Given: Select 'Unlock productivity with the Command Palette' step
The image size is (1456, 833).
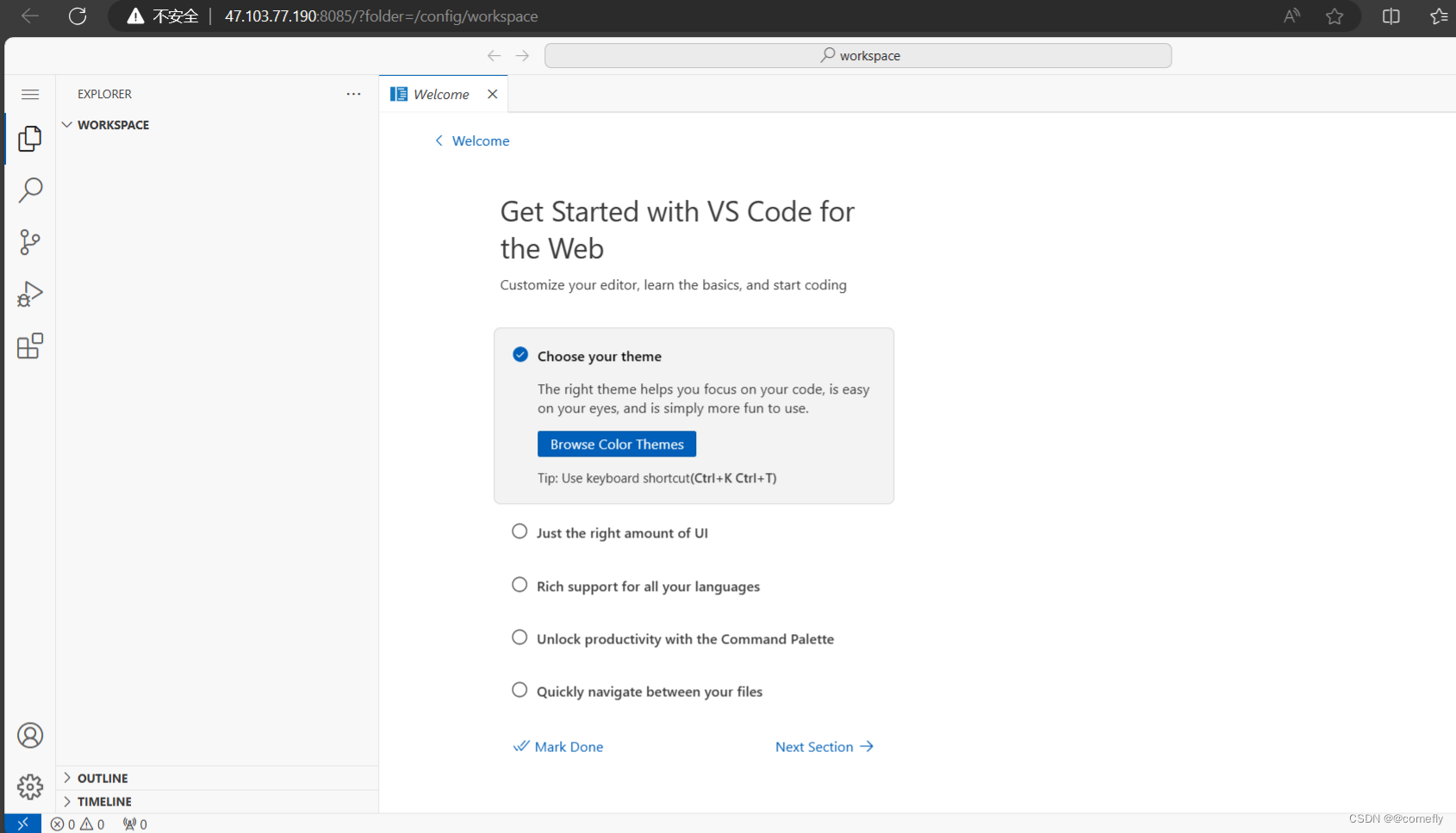Looking at the screenshot, I should point(684,639).
